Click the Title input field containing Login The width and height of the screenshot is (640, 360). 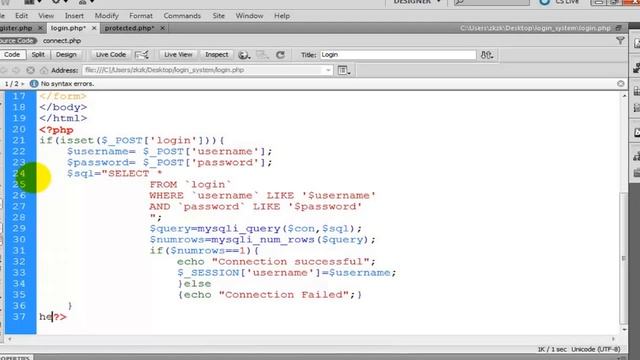coord(398,55)
